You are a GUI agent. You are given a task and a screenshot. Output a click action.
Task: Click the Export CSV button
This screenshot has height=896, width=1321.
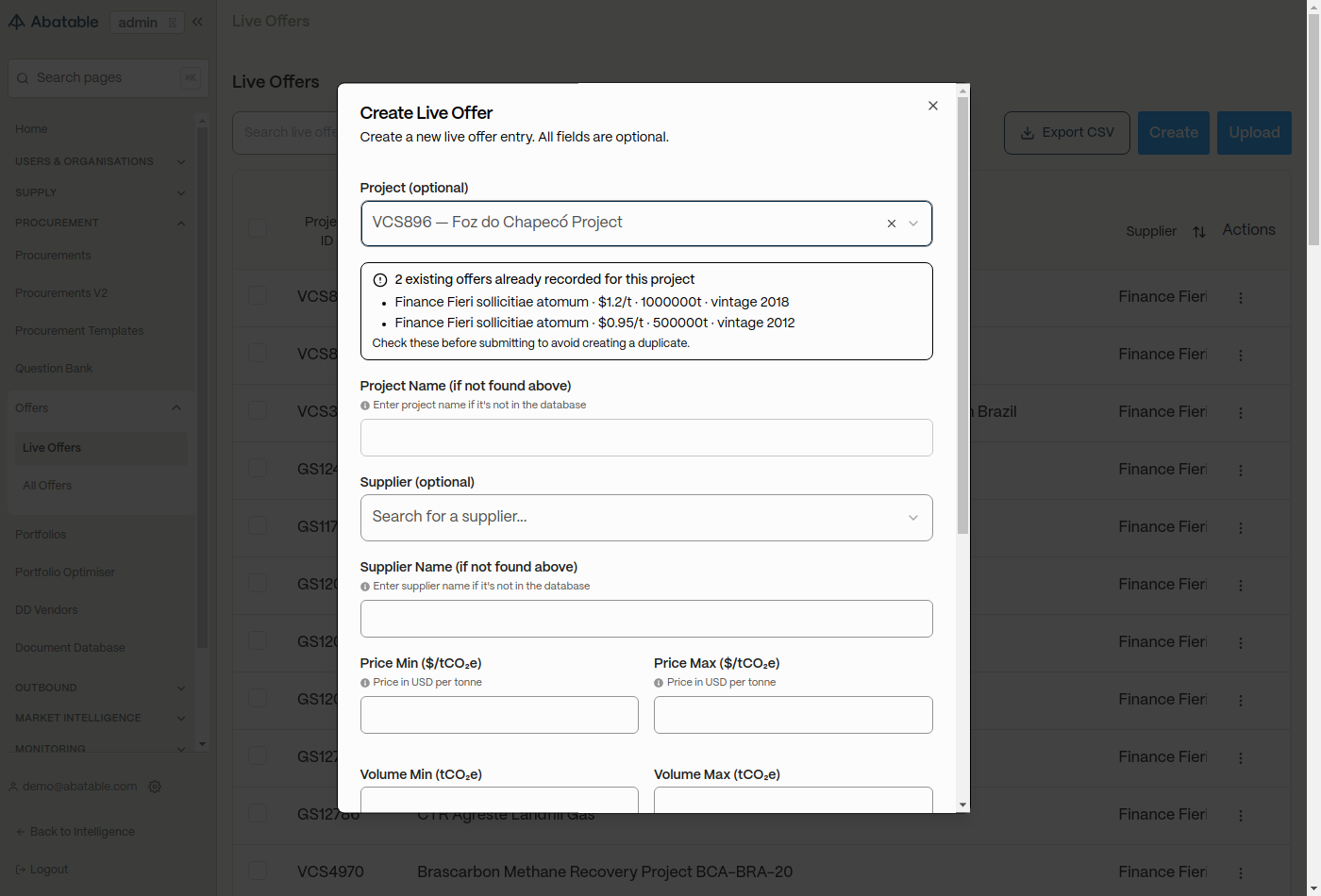click(1067, 133)
